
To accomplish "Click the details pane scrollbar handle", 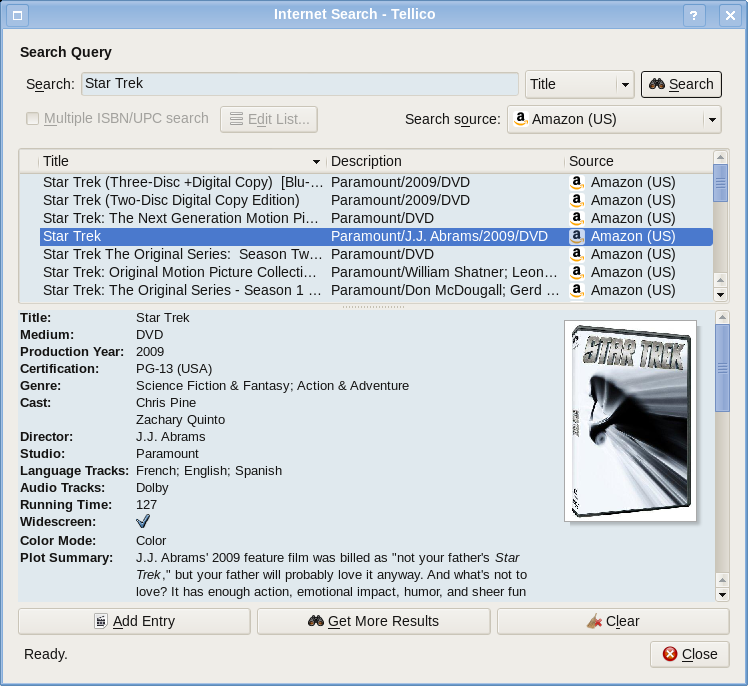I will point(722,368).
